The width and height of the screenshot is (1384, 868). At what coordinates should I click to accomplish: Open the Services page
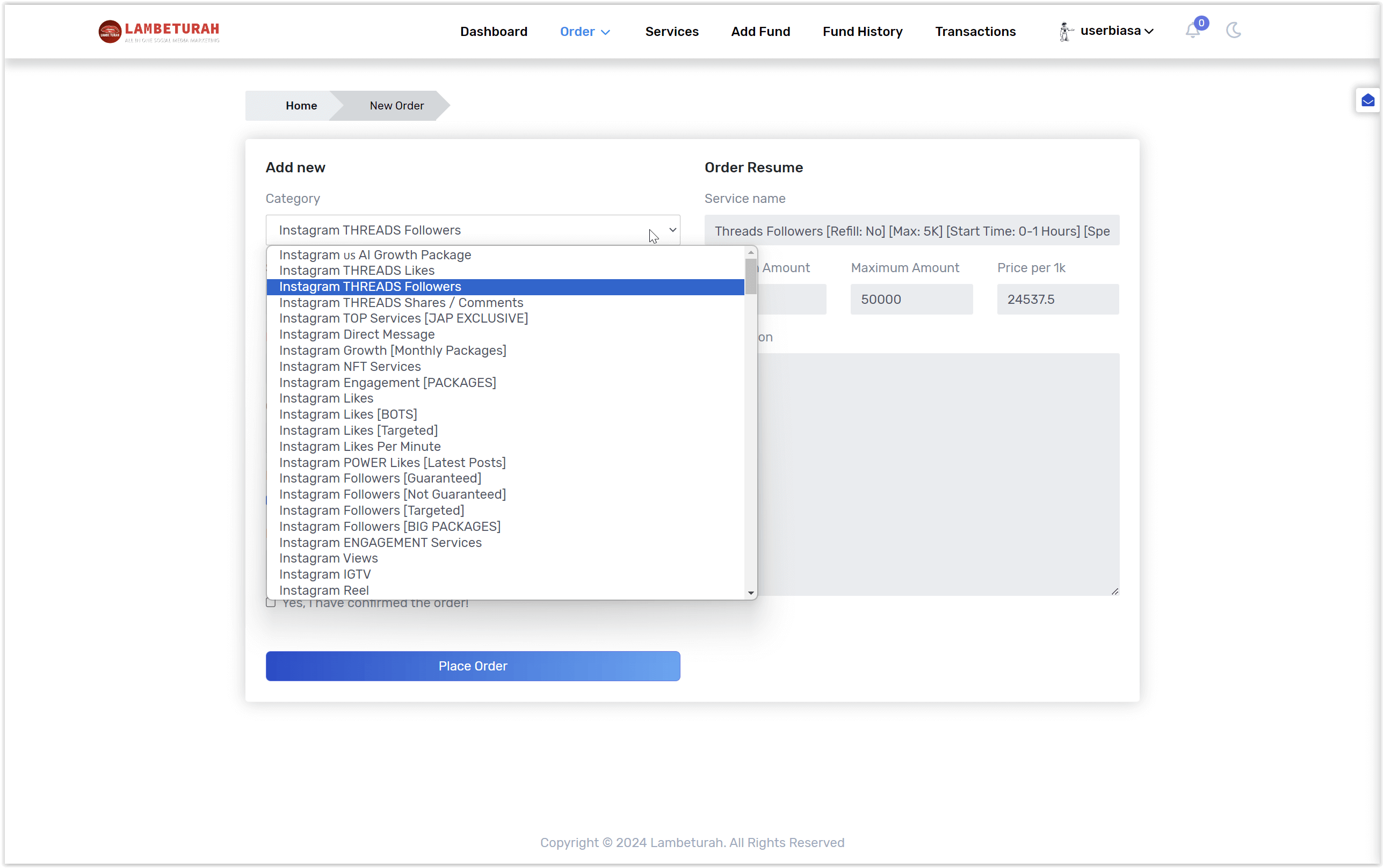point(671,32)
